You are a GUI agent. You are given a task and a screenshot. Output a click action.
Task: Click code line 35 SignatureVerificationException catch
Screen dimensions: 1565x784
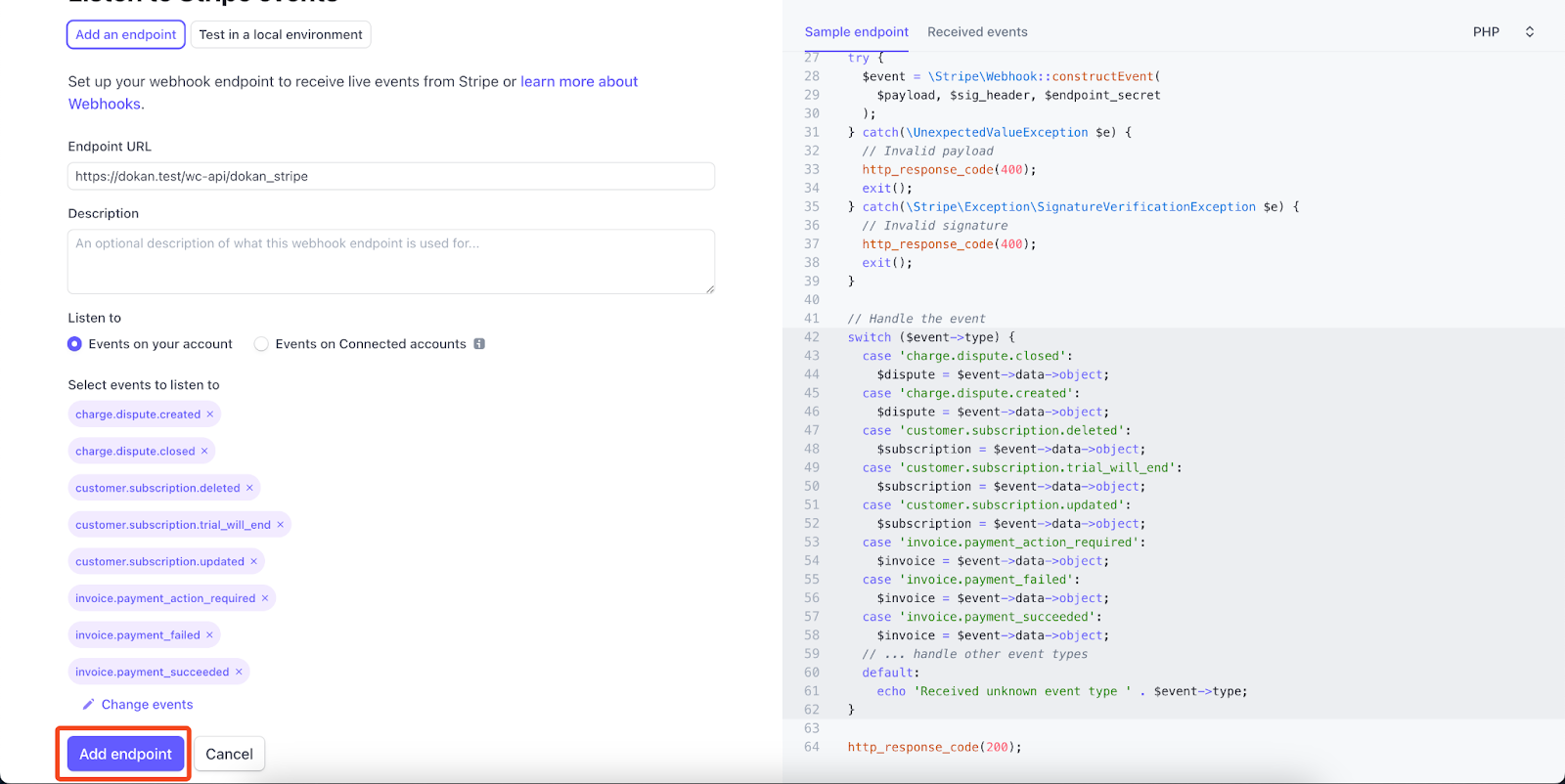pyautogui.click(x=1073, y=207)
